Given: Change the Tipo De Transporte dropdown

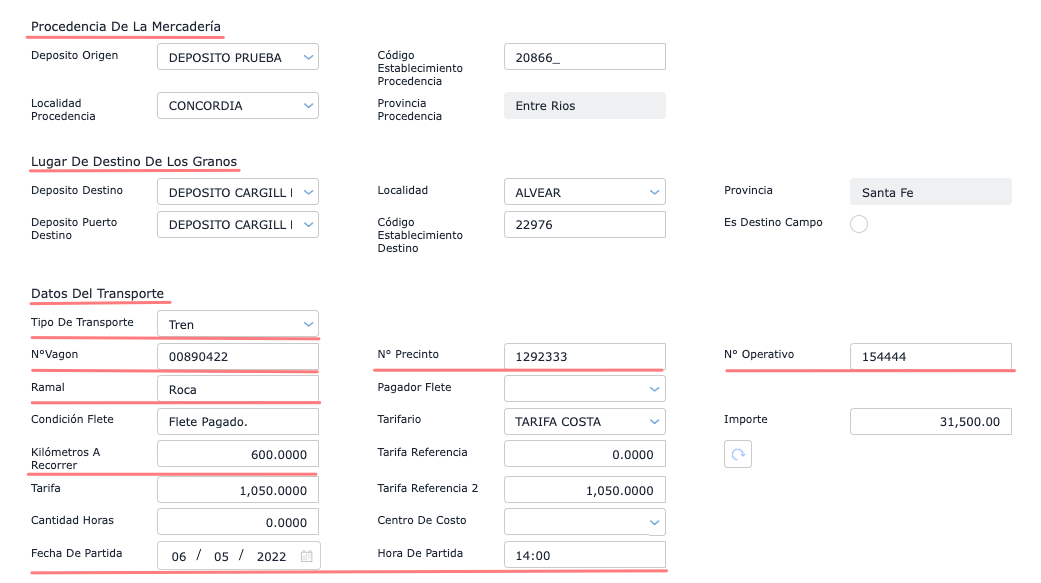Looking at the screenshot, I should [238, 324].
